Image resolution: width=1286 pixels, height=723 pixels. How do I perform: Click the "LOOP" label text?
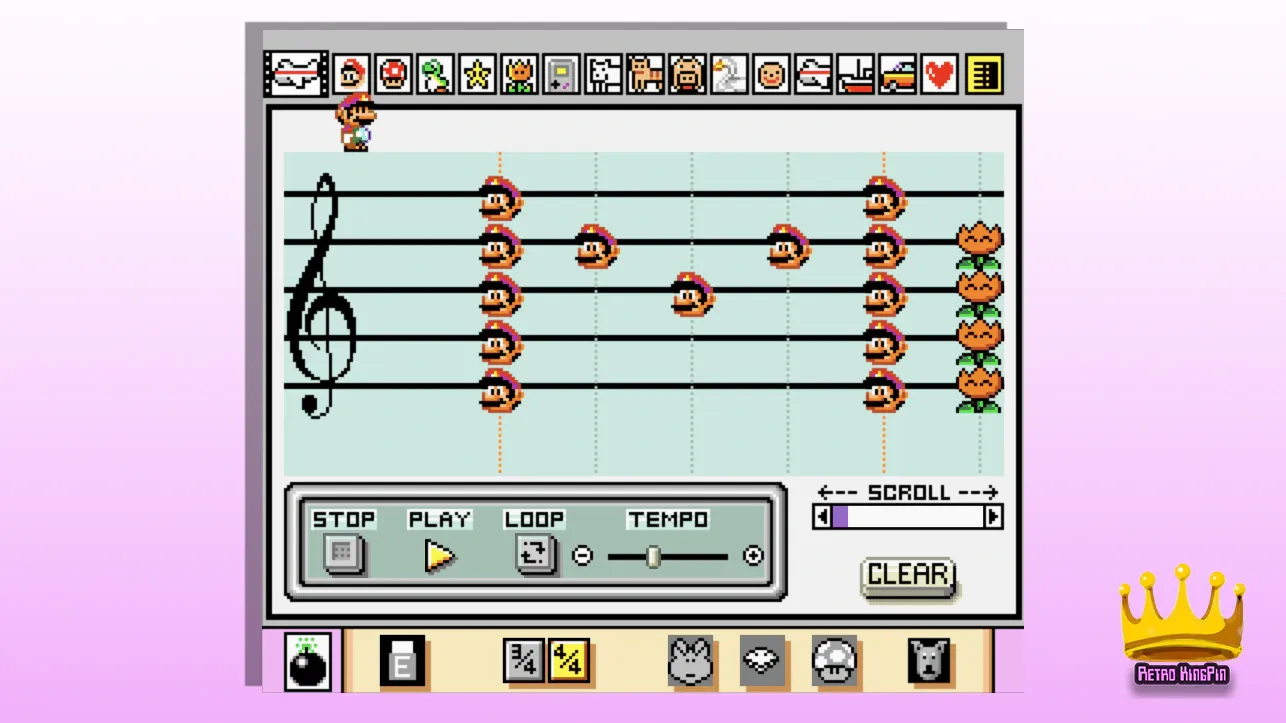(x=535, y=519)
